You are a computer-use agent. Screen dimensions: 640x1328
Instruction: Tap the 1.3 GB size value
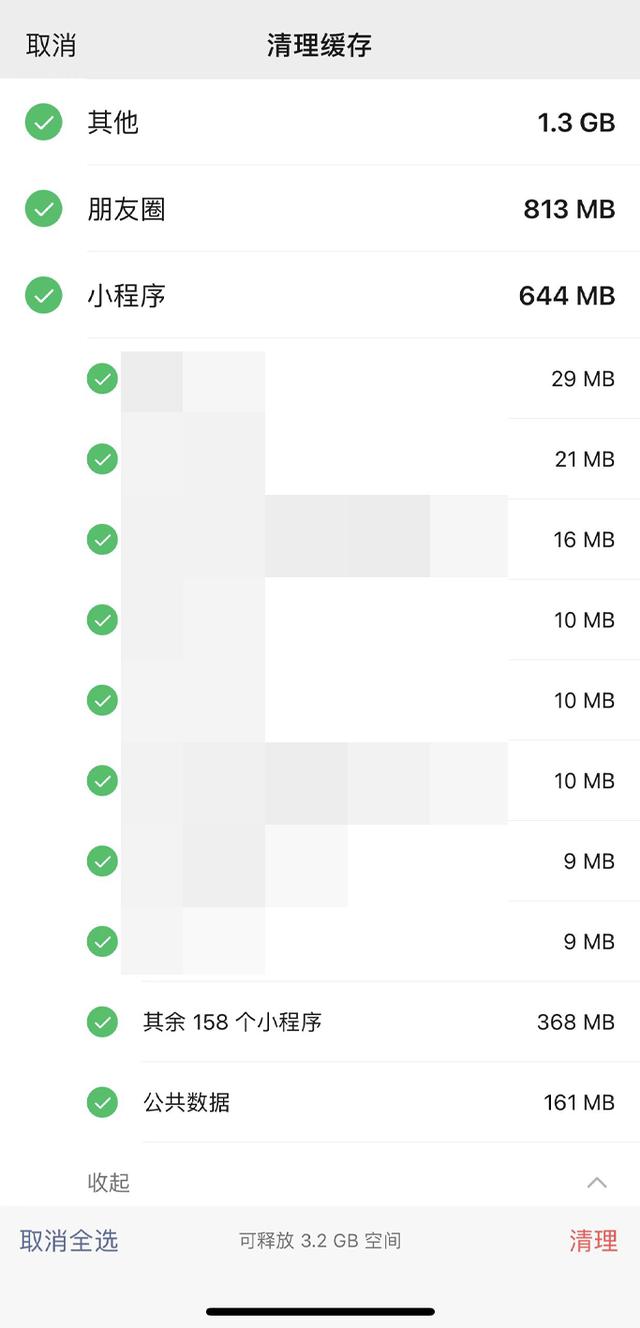pos(576,123)
